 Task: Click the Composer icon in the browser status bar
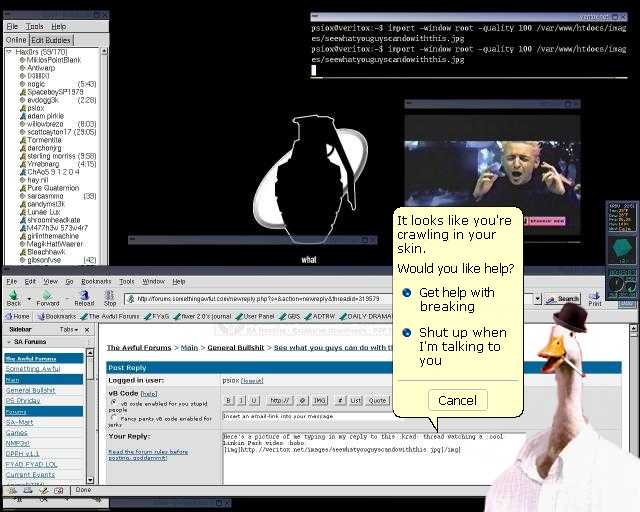click(43, 490)
